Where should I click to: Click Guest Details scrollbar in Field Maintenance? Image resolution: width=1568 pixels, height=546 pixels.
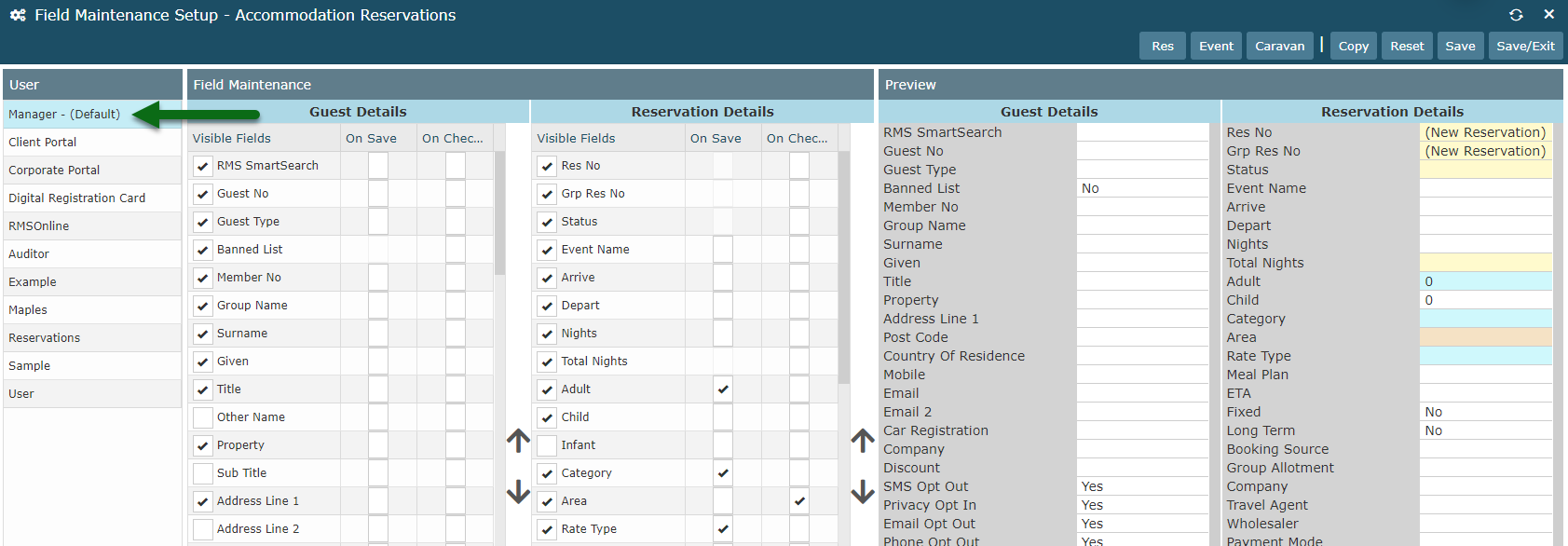pos(499,213)
